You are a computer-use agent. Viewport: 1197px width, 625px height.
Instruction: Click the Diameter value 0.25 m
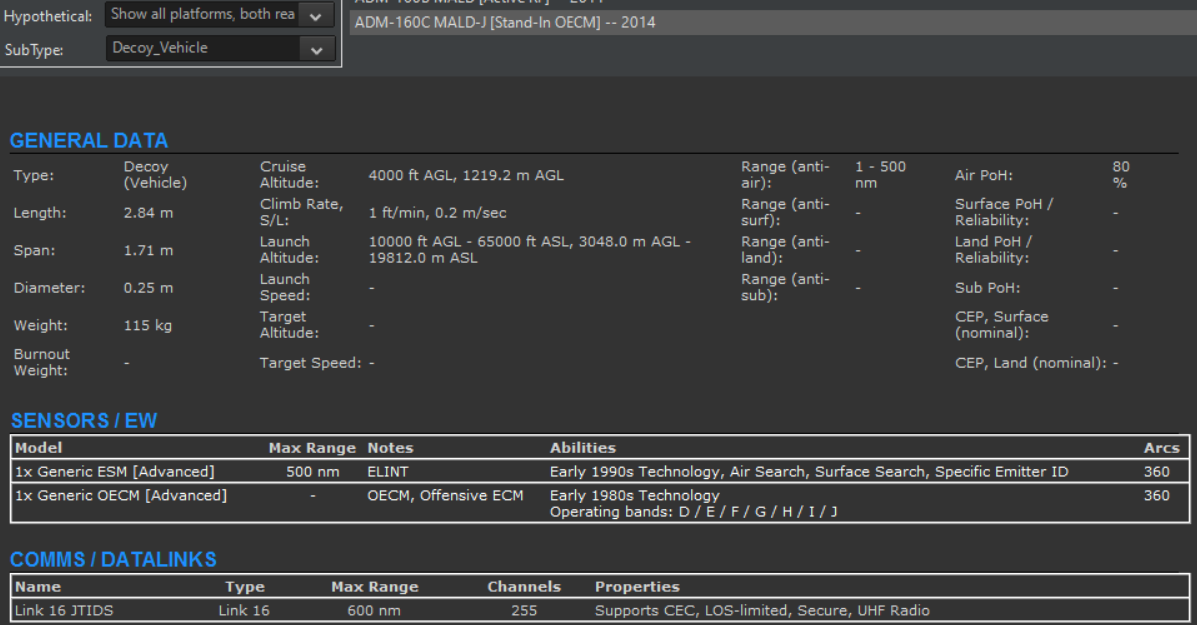(x=148, y=288)
